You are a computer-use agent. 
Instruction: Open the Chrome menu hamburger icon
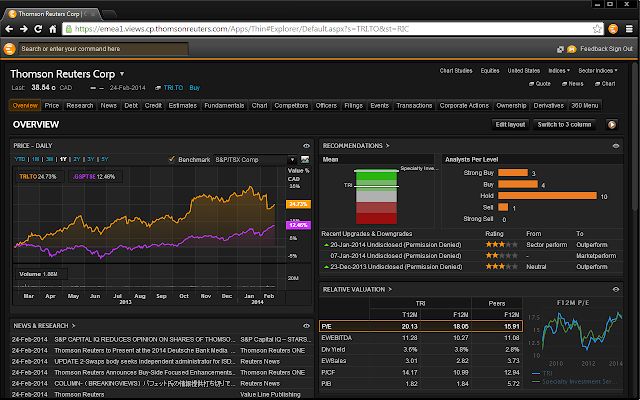point(629,29)
